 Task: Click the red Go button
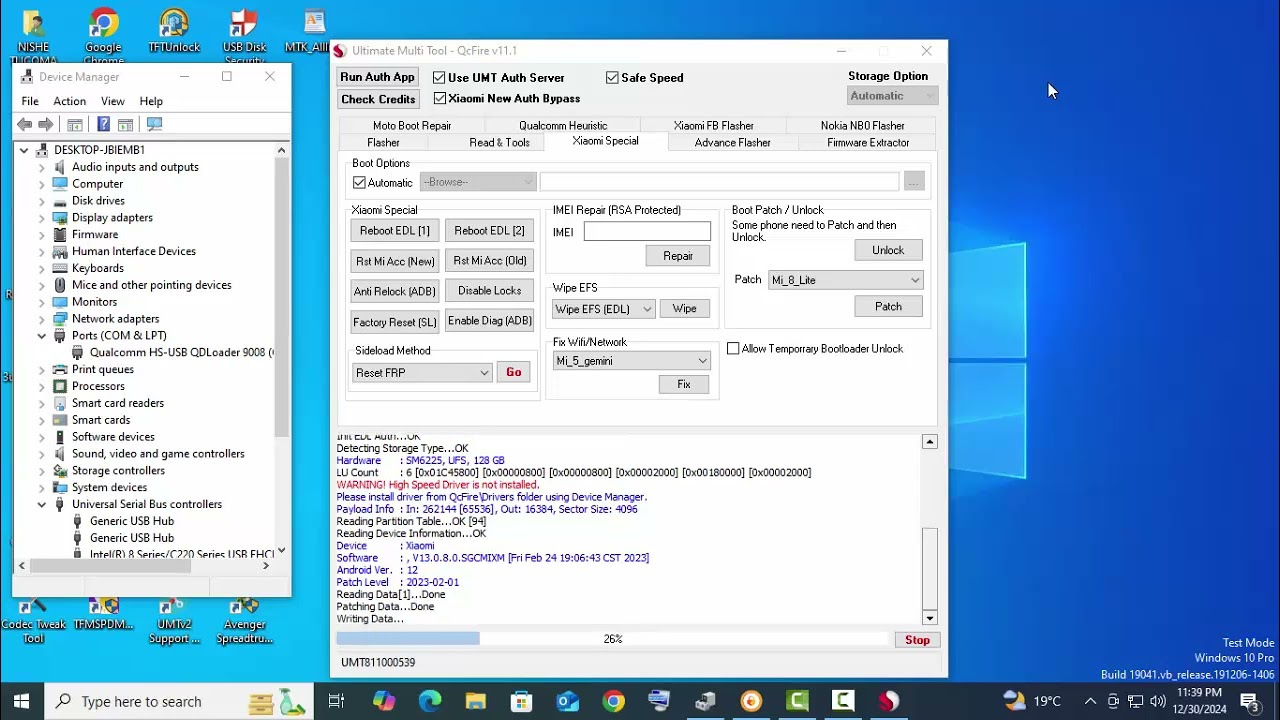pyautogui.click(x=514, y=372)
